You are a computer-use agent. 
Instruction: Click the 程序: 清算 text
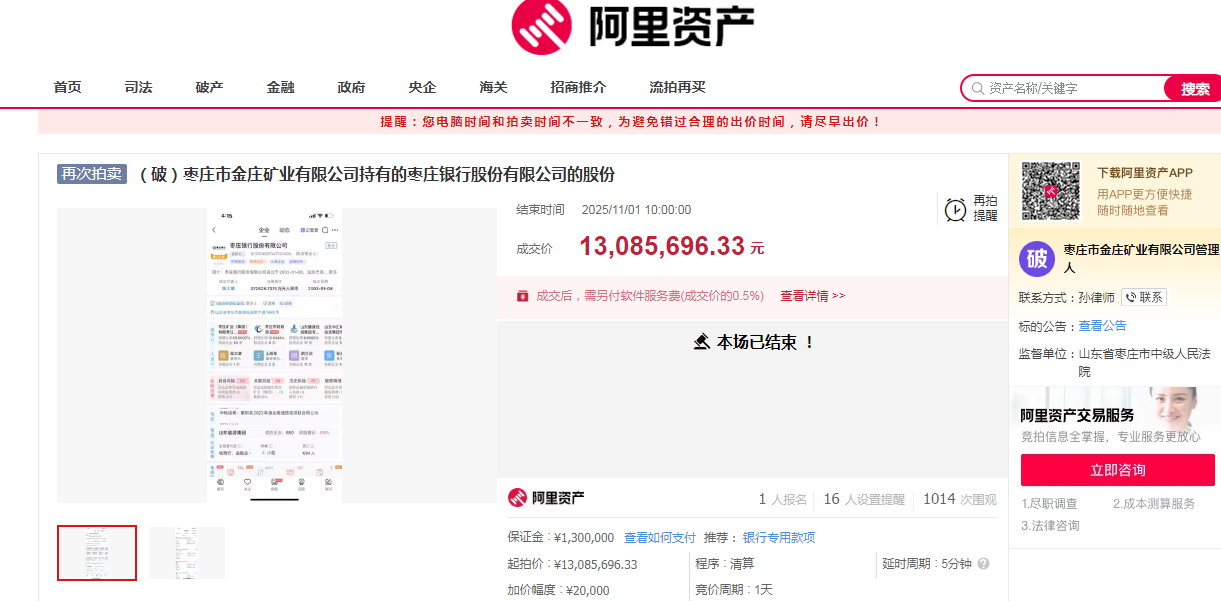tap(725, 564)
